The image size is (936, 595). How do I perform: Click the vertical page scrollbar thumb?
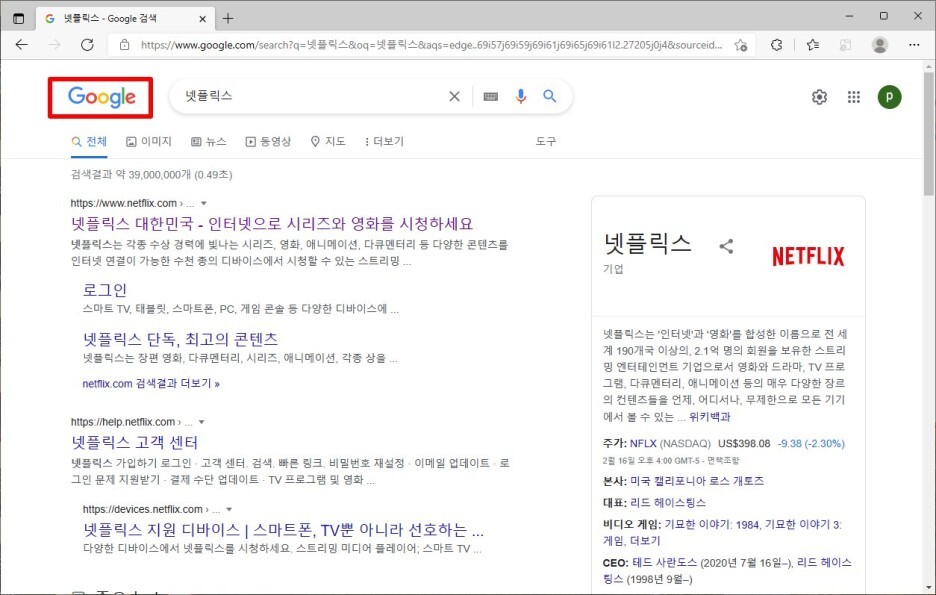pos(929,134)
